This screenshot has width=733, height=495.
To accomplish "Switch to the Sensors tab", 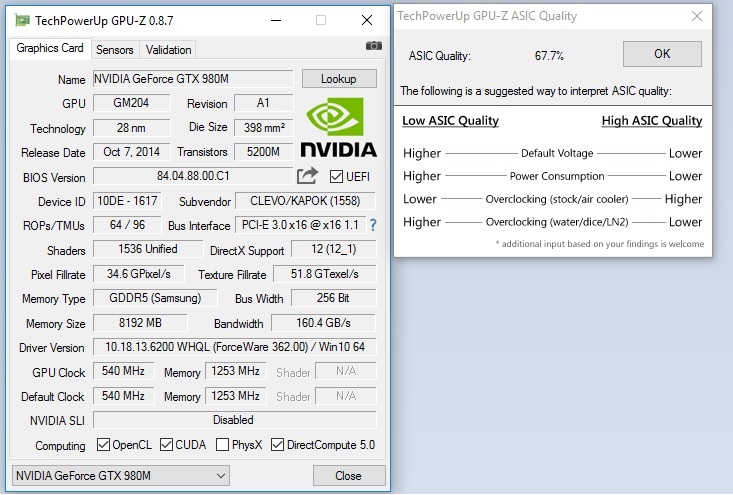I will point(115,50).
